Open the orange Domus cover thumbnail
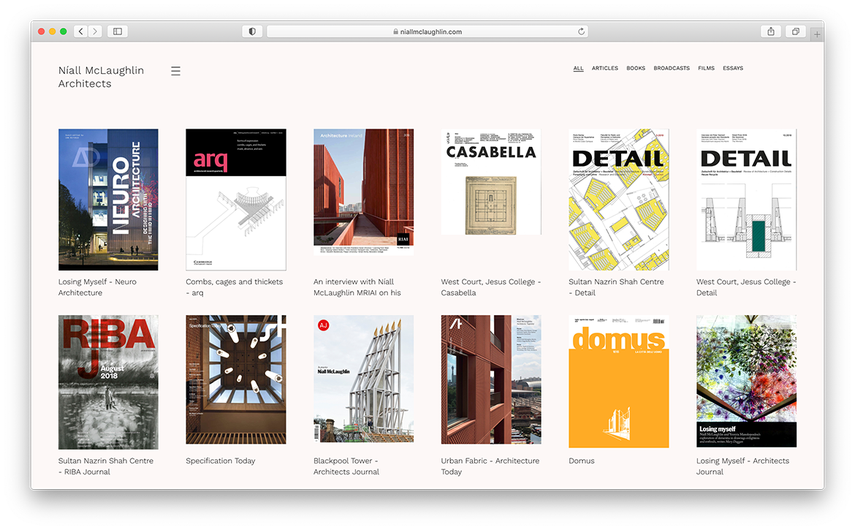The width and height of the screenshot is (855, 530). (x=619, y=381)
